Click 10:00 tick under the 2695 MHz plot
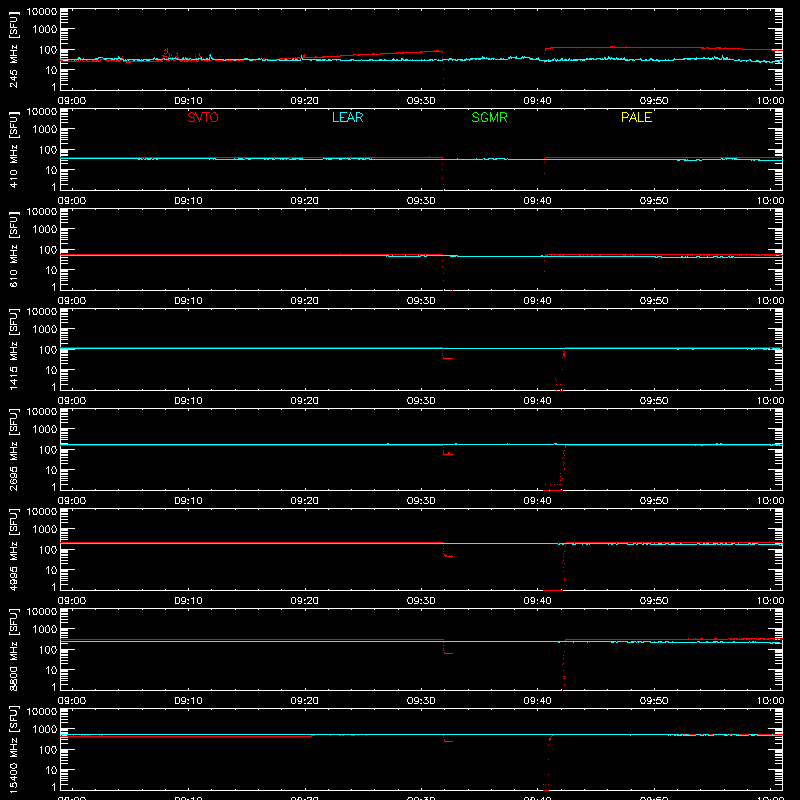Viewport: 800px width, 800px height. point(770,501)
